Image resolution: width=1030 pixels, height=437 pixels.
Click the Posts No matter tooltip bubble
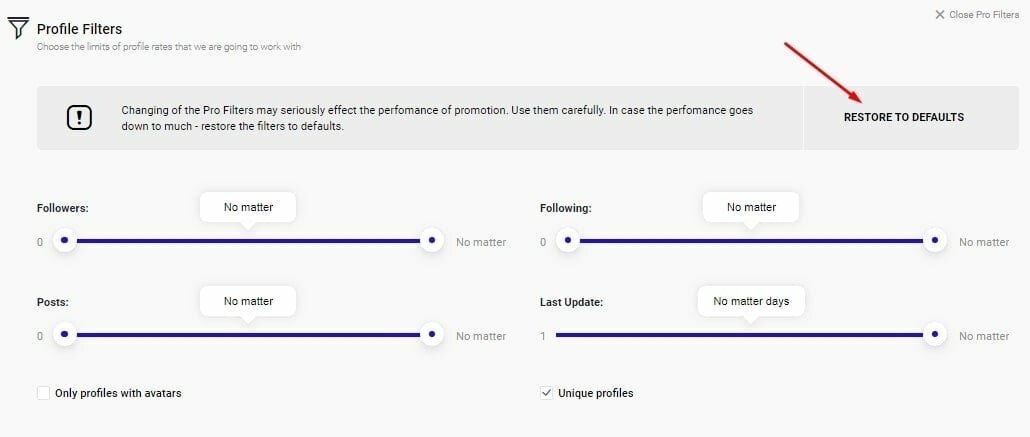[x=248, y=301]
